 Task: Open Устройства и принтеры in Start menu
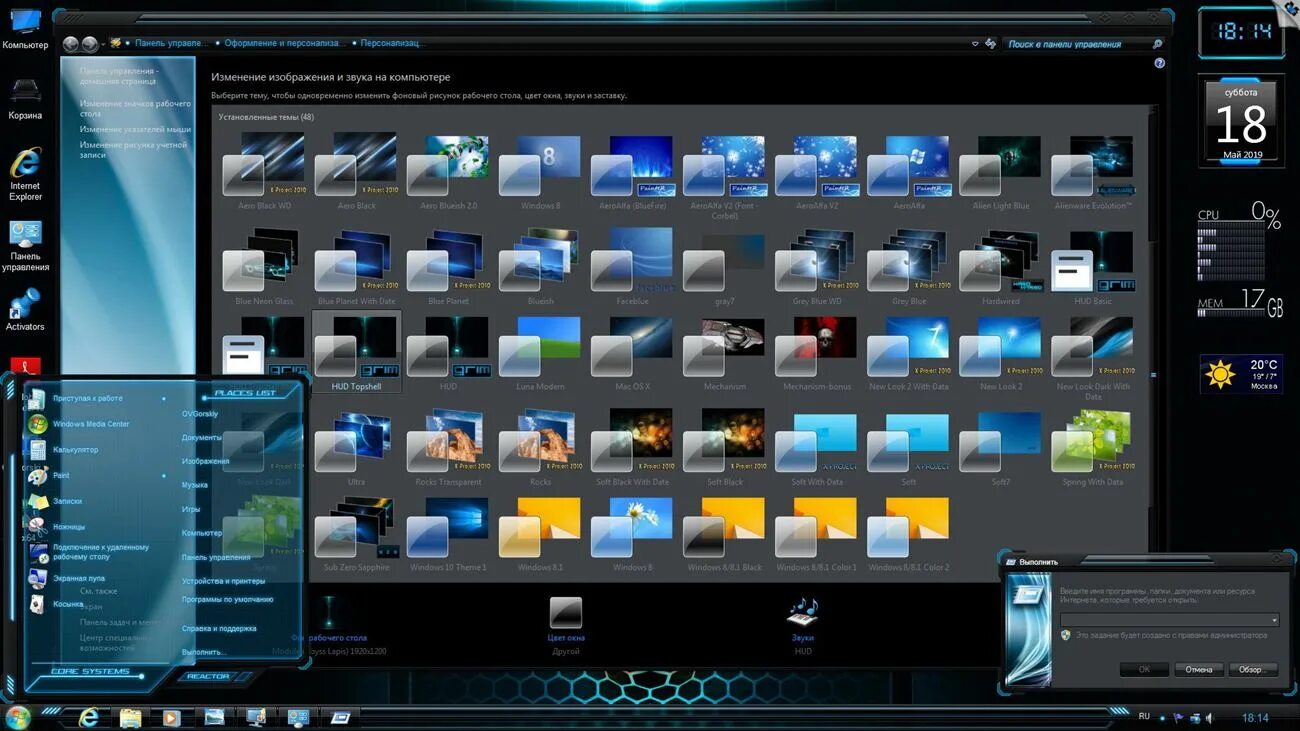(x=223, y=581)
